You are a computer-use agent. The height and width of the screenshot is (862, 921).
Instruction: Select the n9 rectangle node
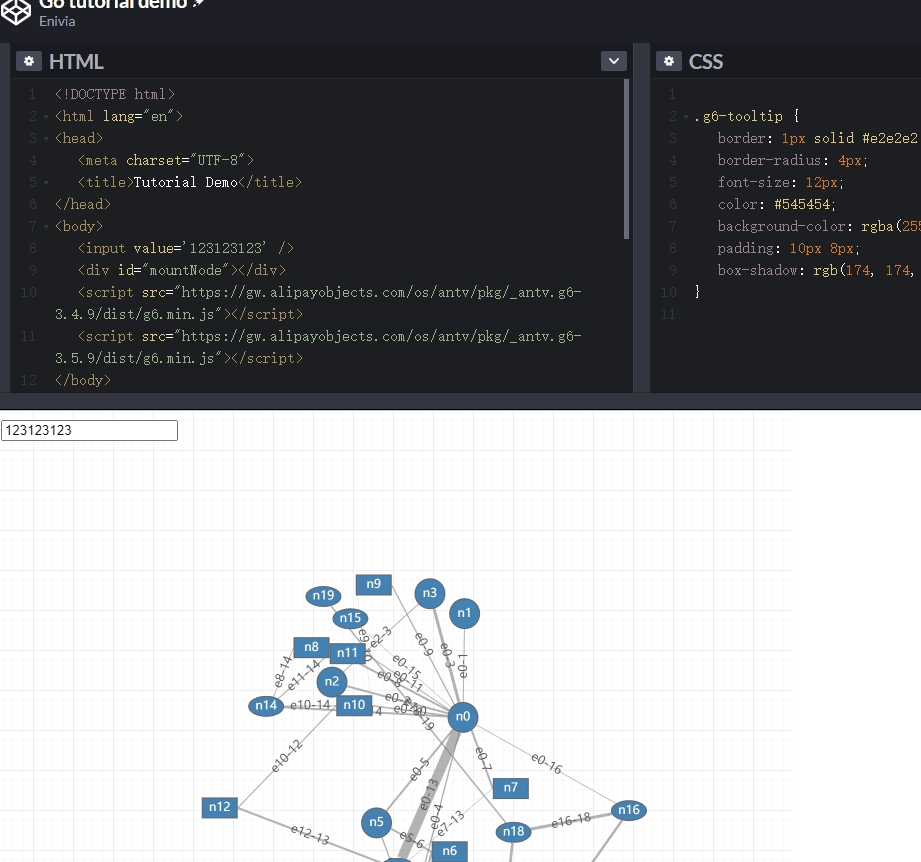coord(374,584)
